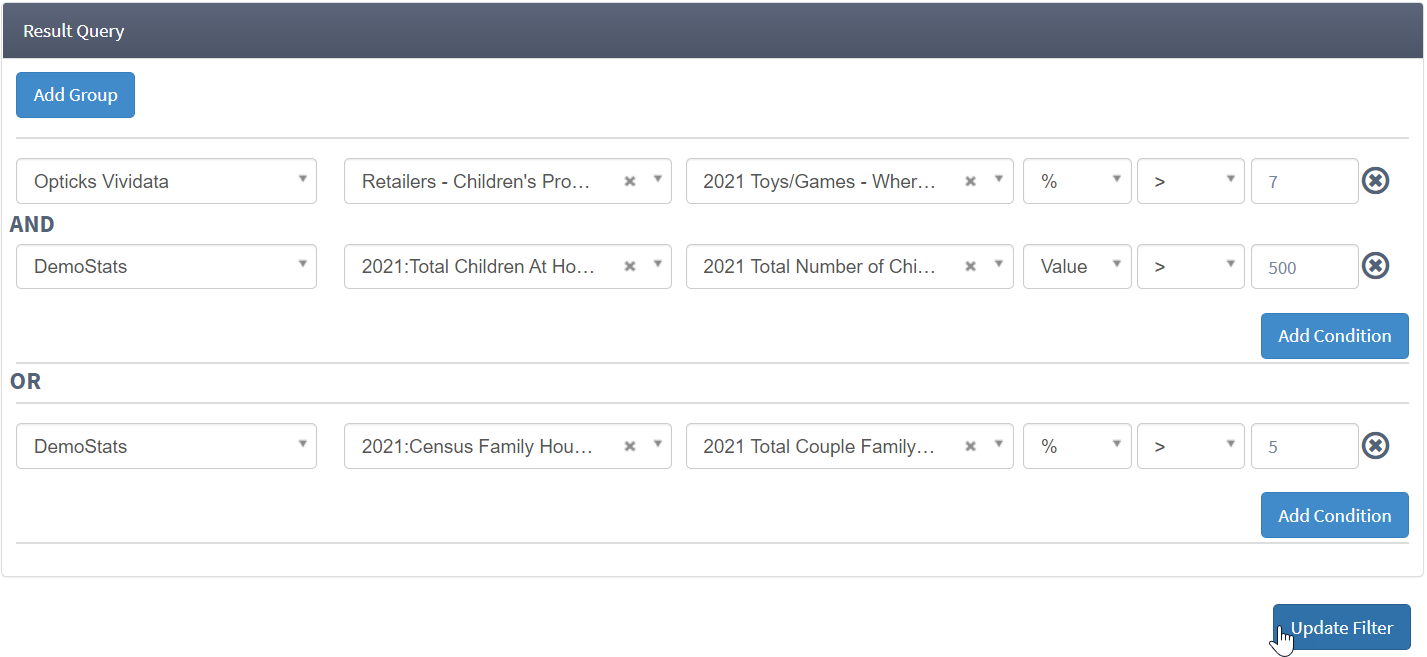This screenshot has width=1427, height=657.
Task: Clear 2021 Total Number of Children selection
Action: [970, 266]
